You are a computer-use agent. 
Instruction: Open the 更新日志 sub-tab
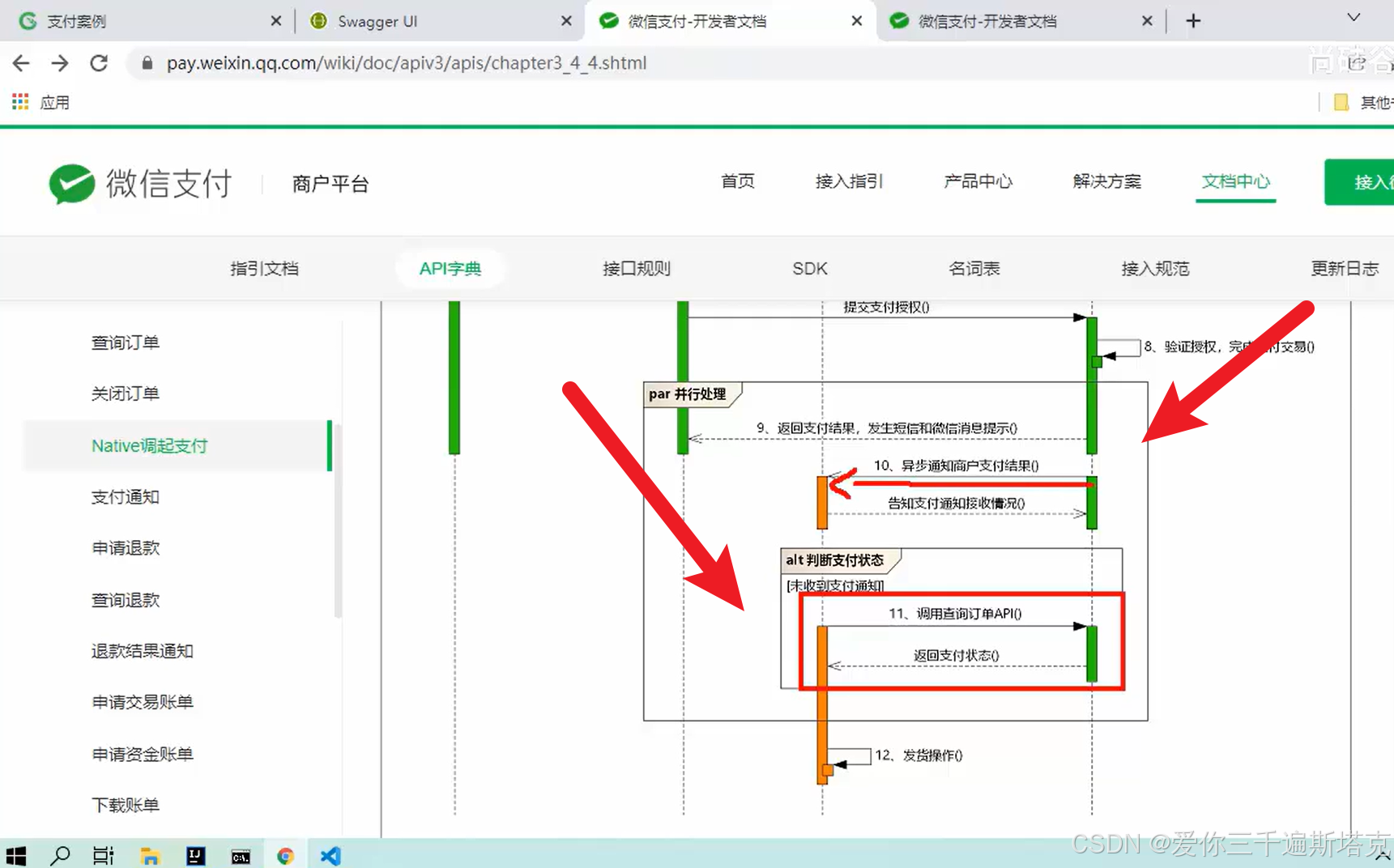click(x=1345, y=269)
